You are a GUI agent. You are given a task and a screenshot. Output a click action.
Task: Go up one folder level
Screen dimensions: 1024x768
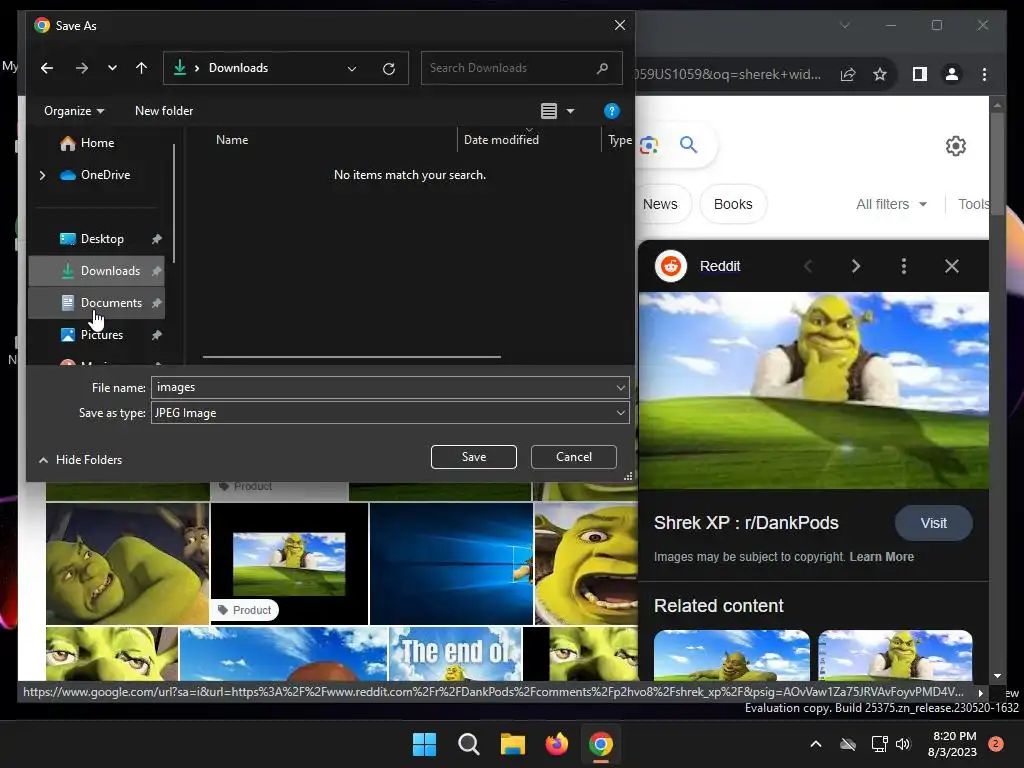click(x=141, y=68)
